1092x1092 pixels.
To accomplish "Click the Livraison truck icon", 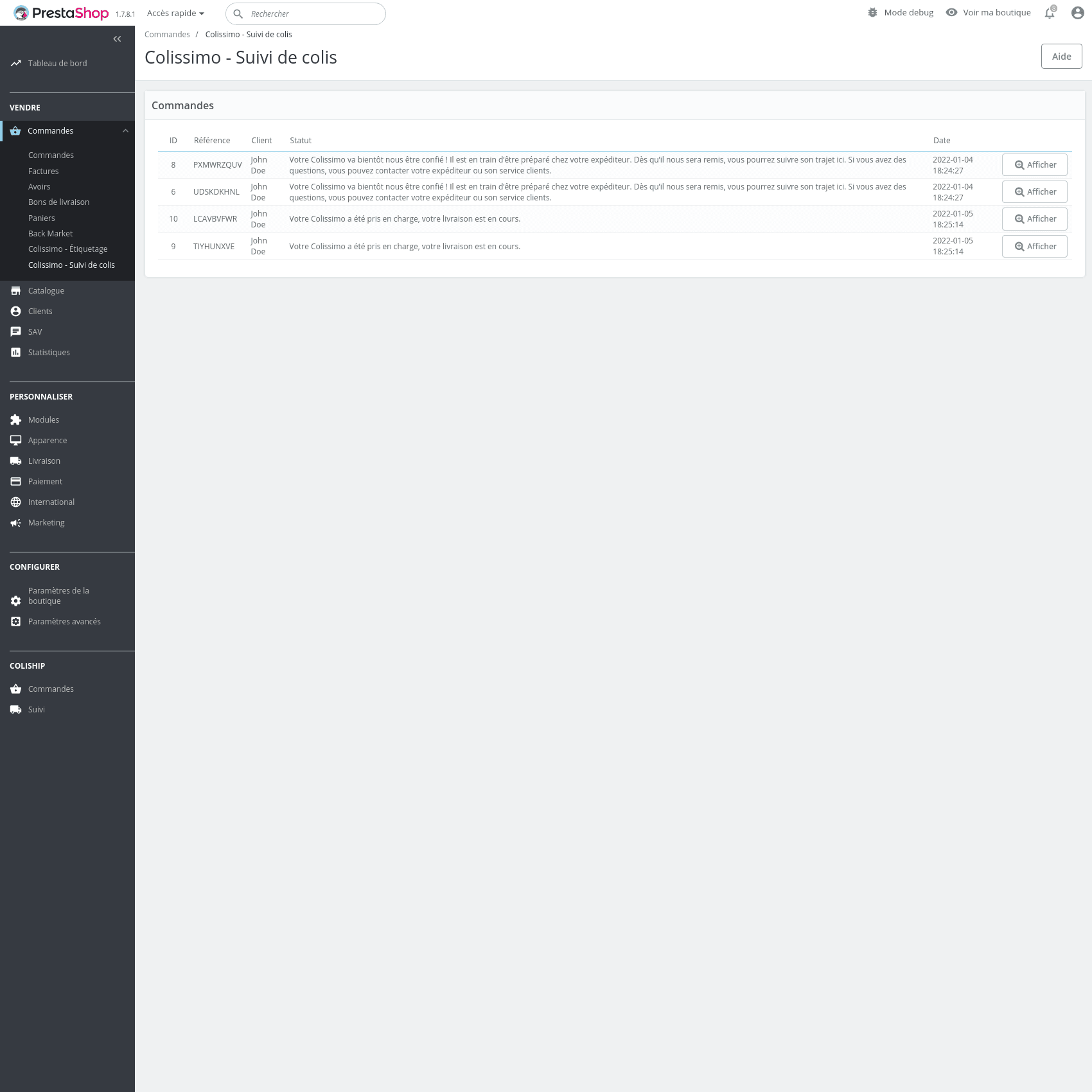I will click(x=16, y=461).
